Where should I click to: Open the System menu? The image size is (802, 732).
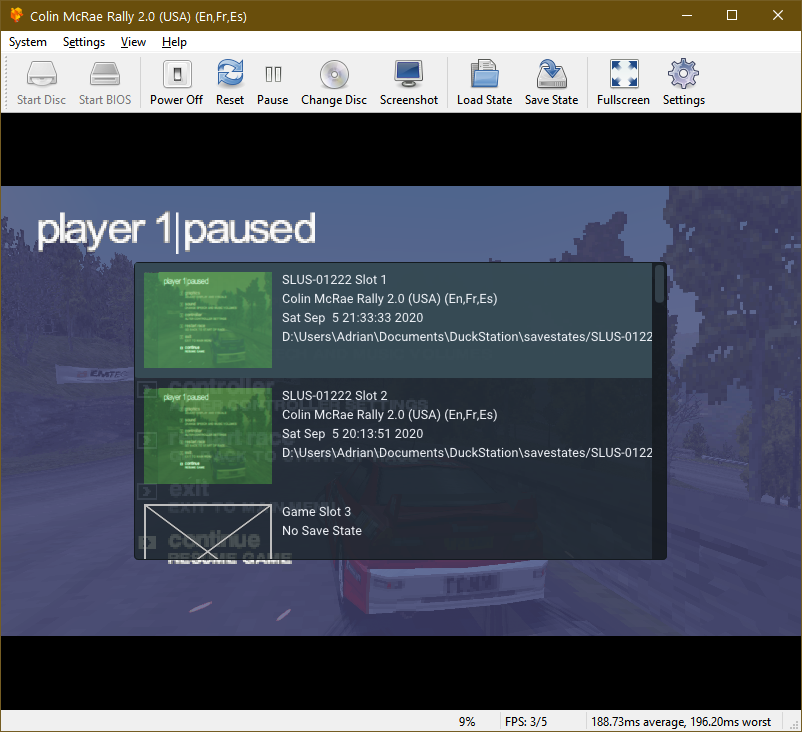click(28, 42)
